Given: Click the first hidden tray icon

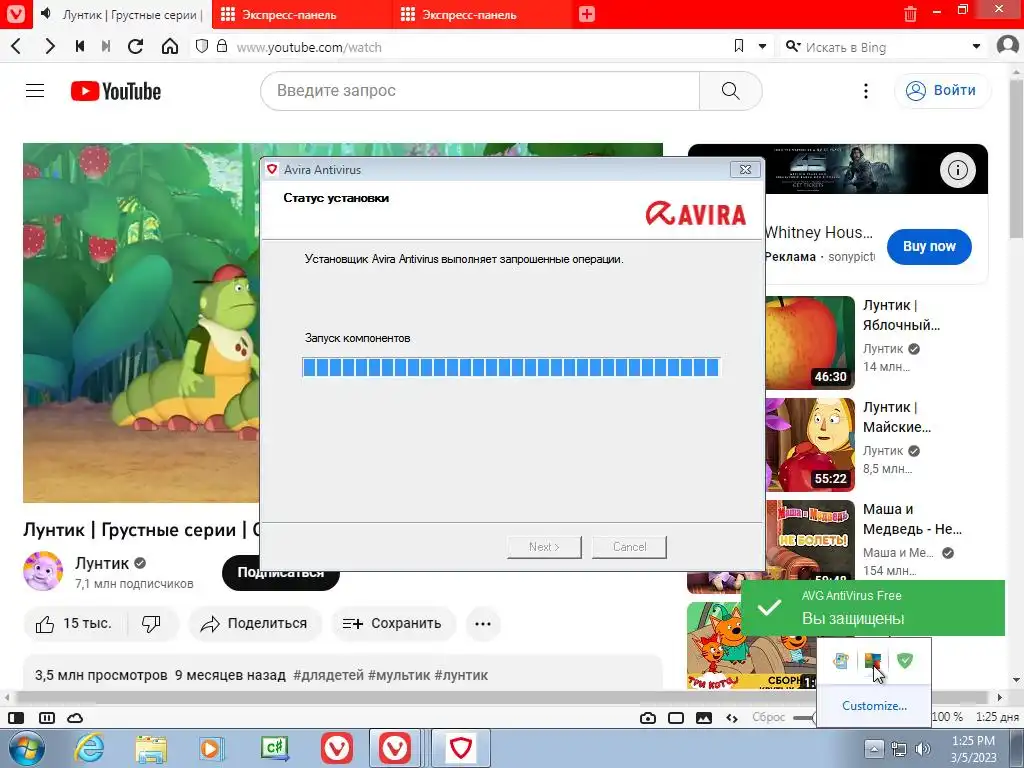Looking at the screenshot, I should pos(841,660).
